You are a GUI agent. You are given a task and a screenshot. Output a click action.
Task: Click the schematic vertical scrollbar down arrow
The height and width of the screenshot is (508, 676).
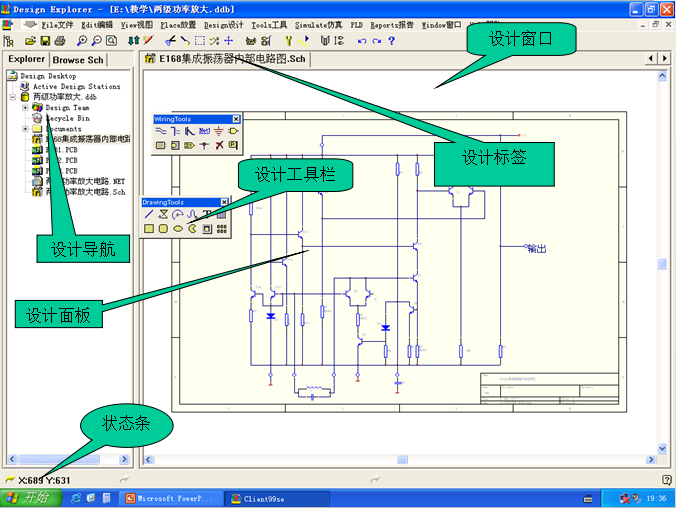662,448
